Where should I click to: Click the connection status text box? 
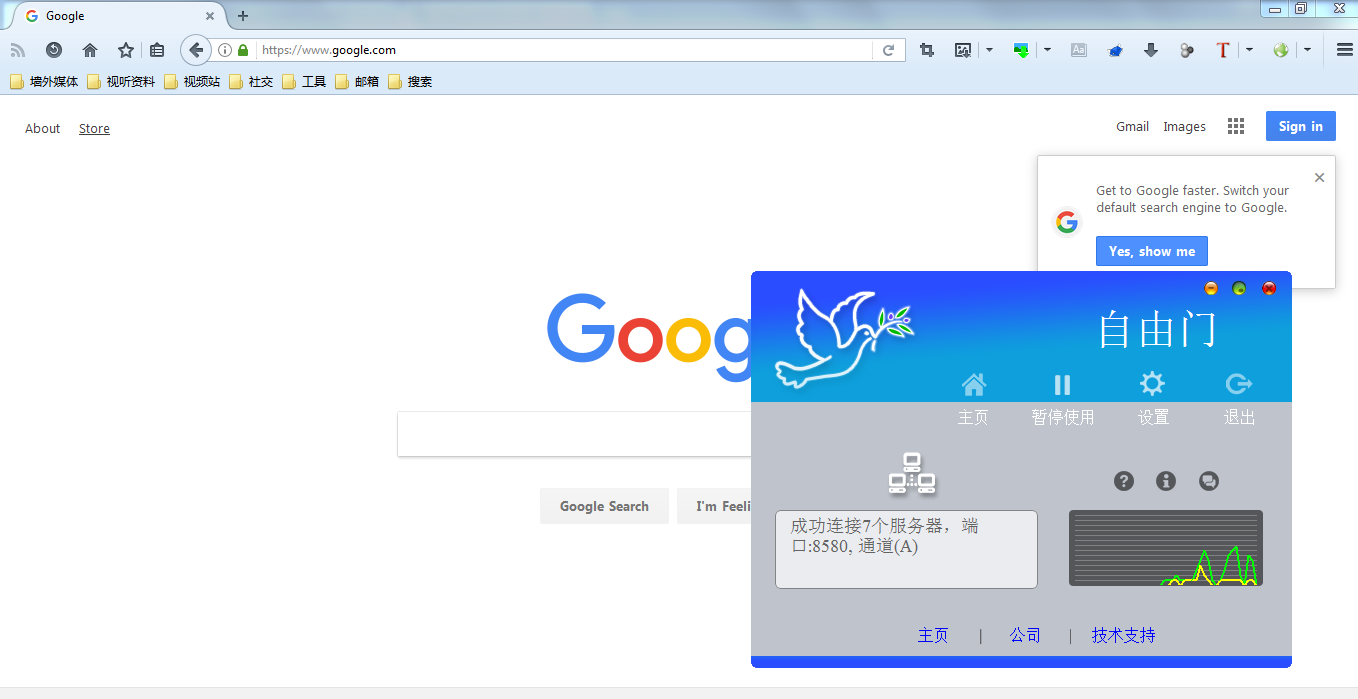(906, 549)
